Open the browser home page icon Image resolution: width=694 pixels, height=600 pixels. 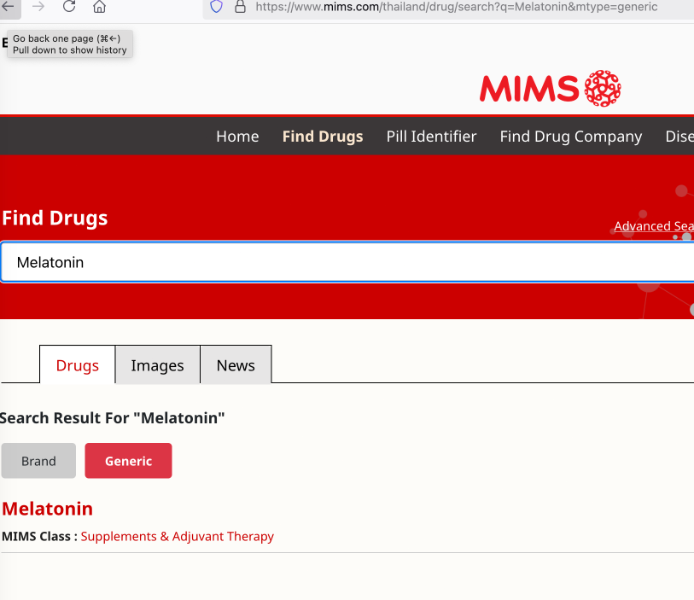click(x=99, y=7)
